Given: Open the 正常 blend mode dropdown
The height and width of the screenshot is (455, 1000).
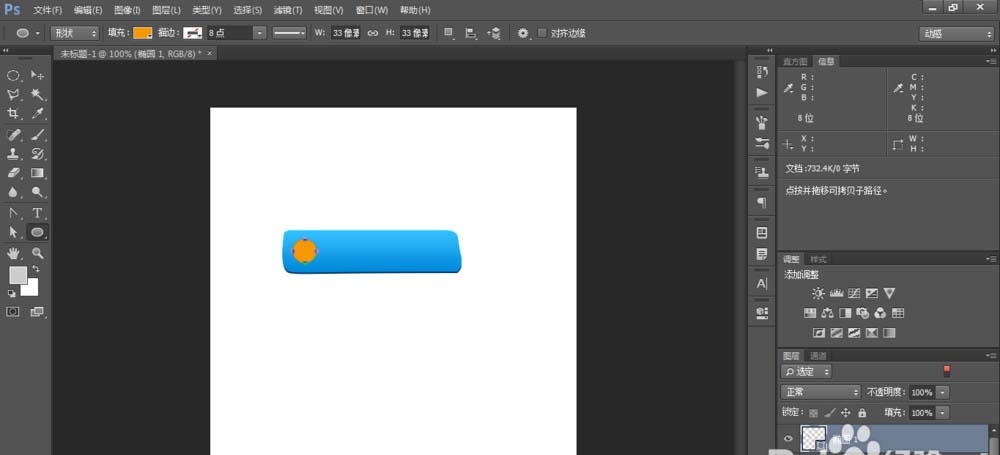Looking at the screenshot, I should pyautogui.click(x=821, y=392).
